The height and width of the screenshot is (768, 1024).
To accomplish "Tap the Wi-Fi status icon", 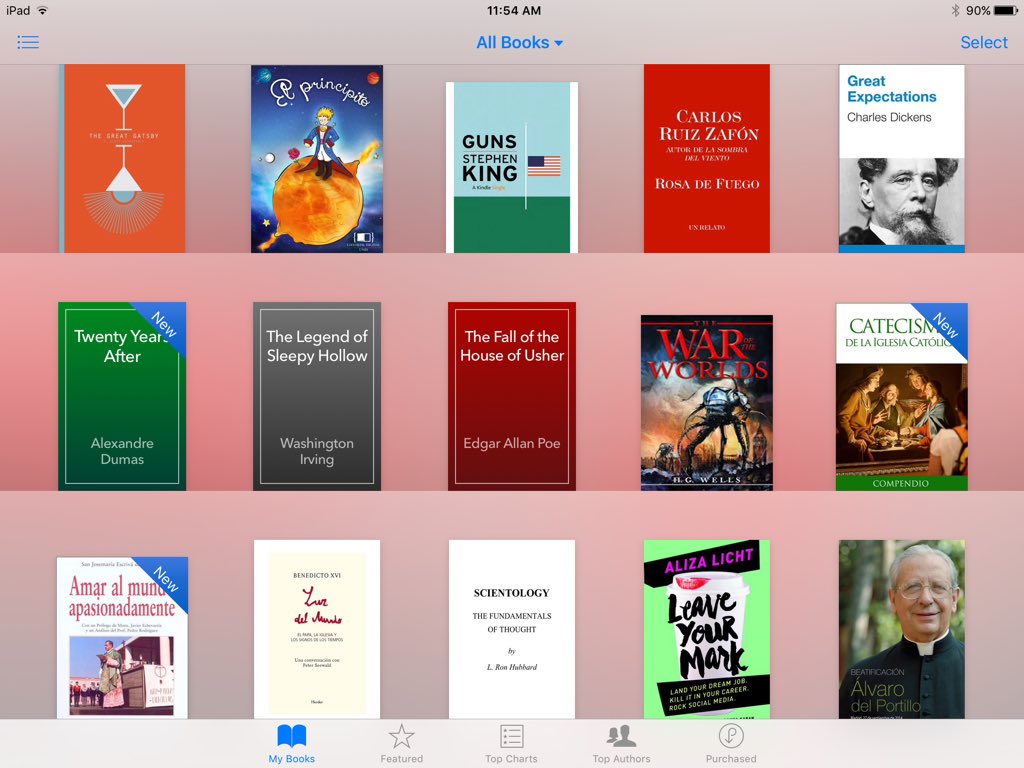I will [42, 10].
